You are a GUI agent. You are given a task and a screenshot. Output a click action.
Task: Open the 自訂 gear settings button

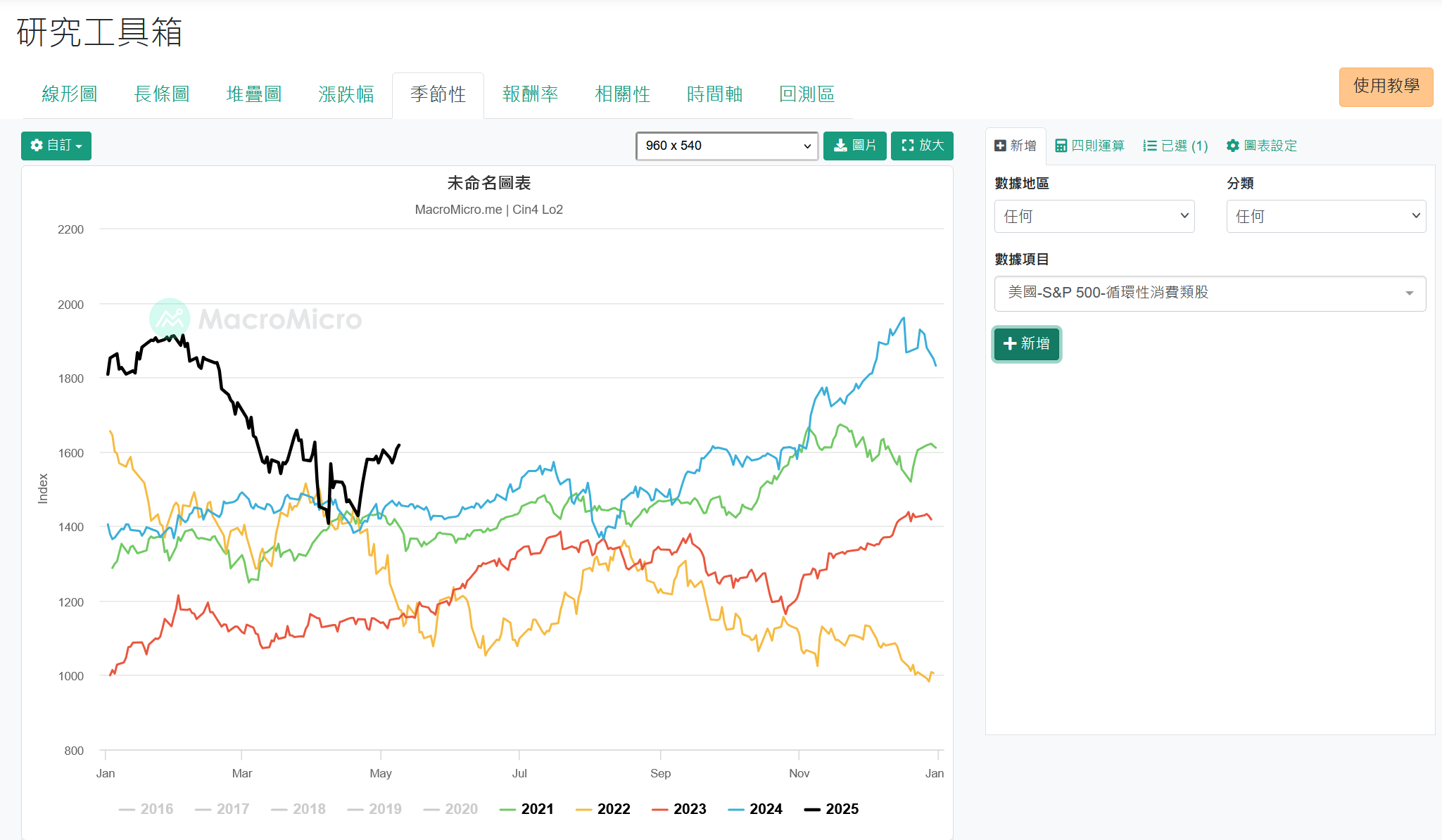tap(56, 146)
